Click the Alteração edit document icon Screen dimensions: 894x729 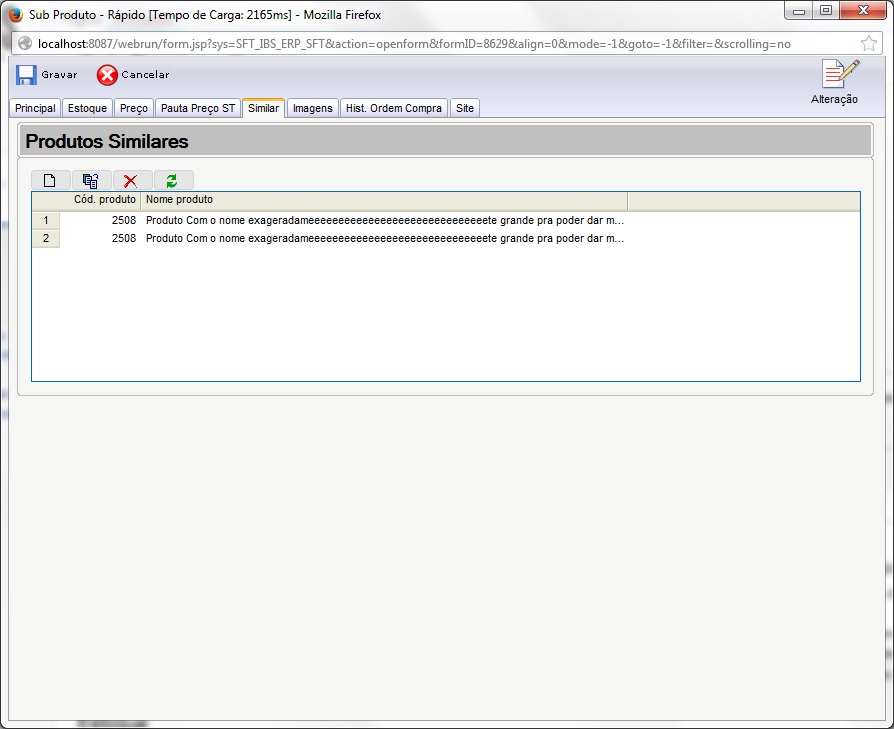click(x=839, y=74)
